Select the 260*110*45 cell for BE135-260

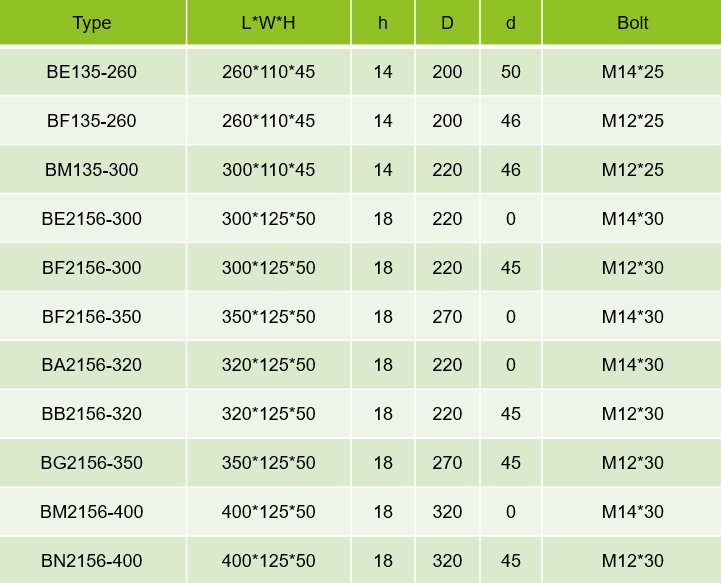point(269,72)
